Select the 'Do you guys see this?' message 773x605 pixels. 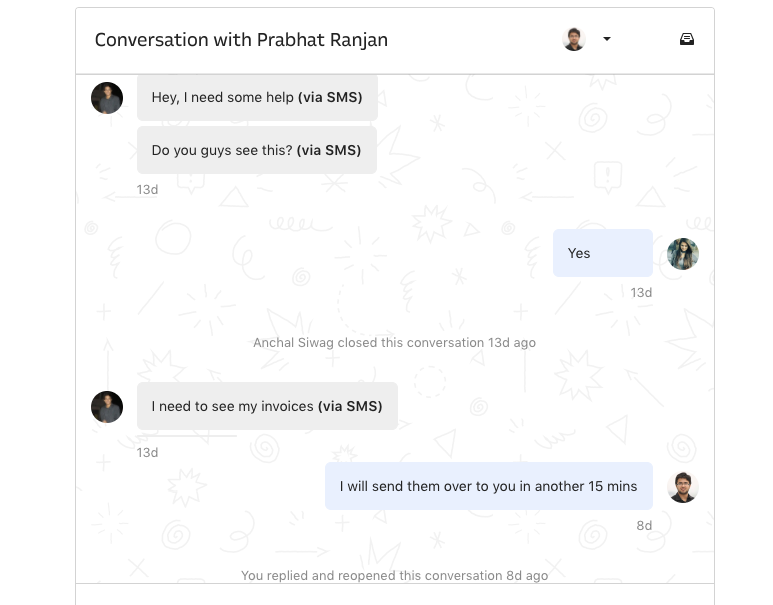pyautogui.click(x=256, y=150)
